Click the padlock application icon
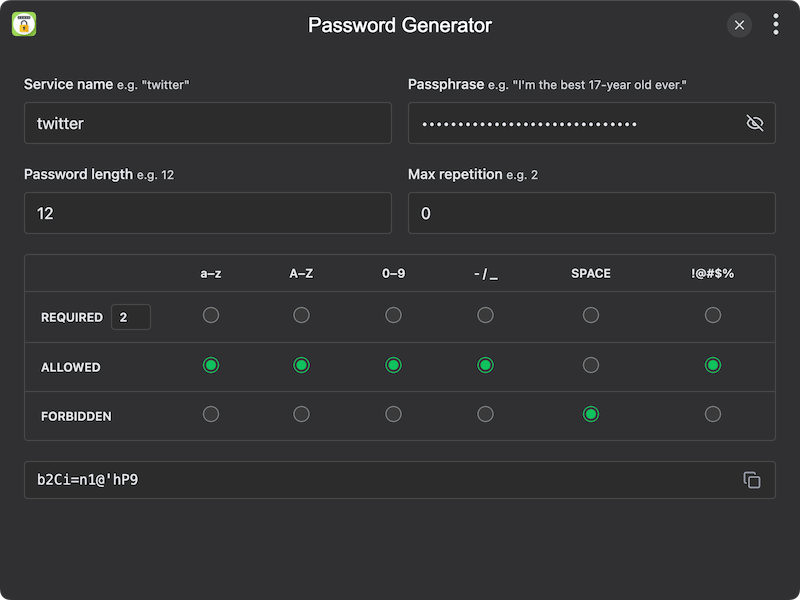Image resolution: width=800 pixels, height=600 pixels. point(23,23)
